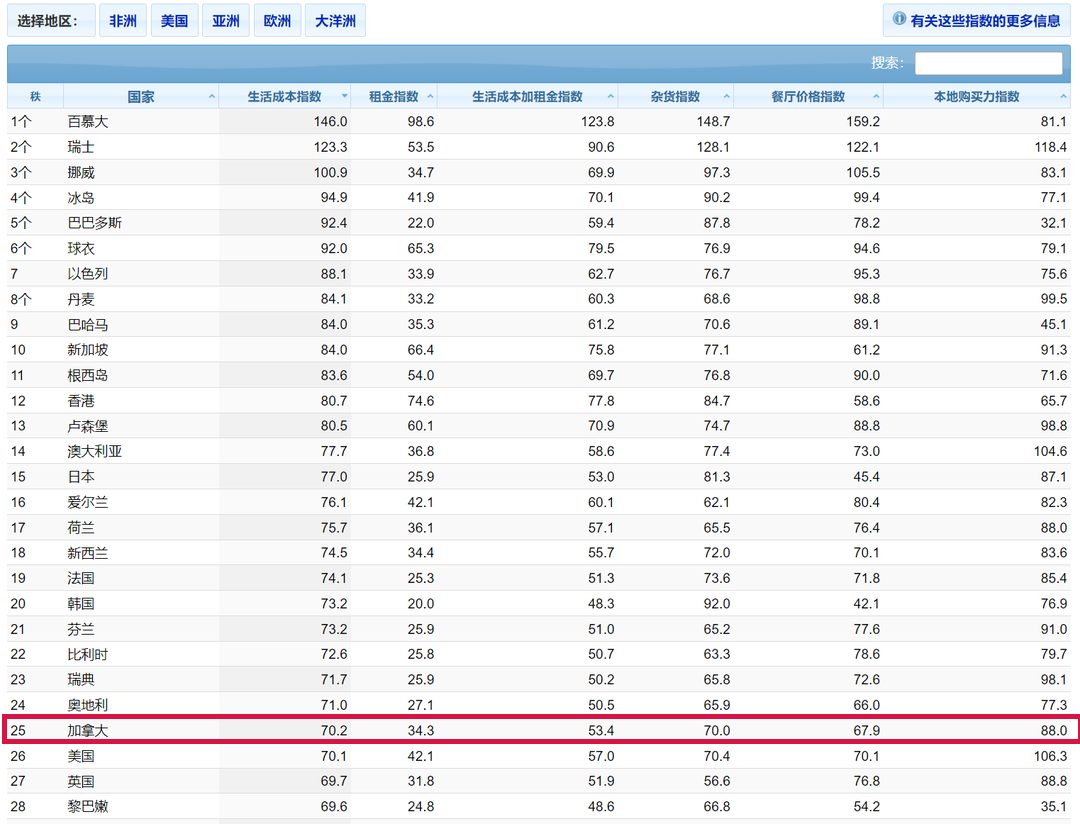The height and width of the screenshot is (824, 1080).
Task: Click 挪威's cost plus rent value 69.9
Action: tap(601, 172)
